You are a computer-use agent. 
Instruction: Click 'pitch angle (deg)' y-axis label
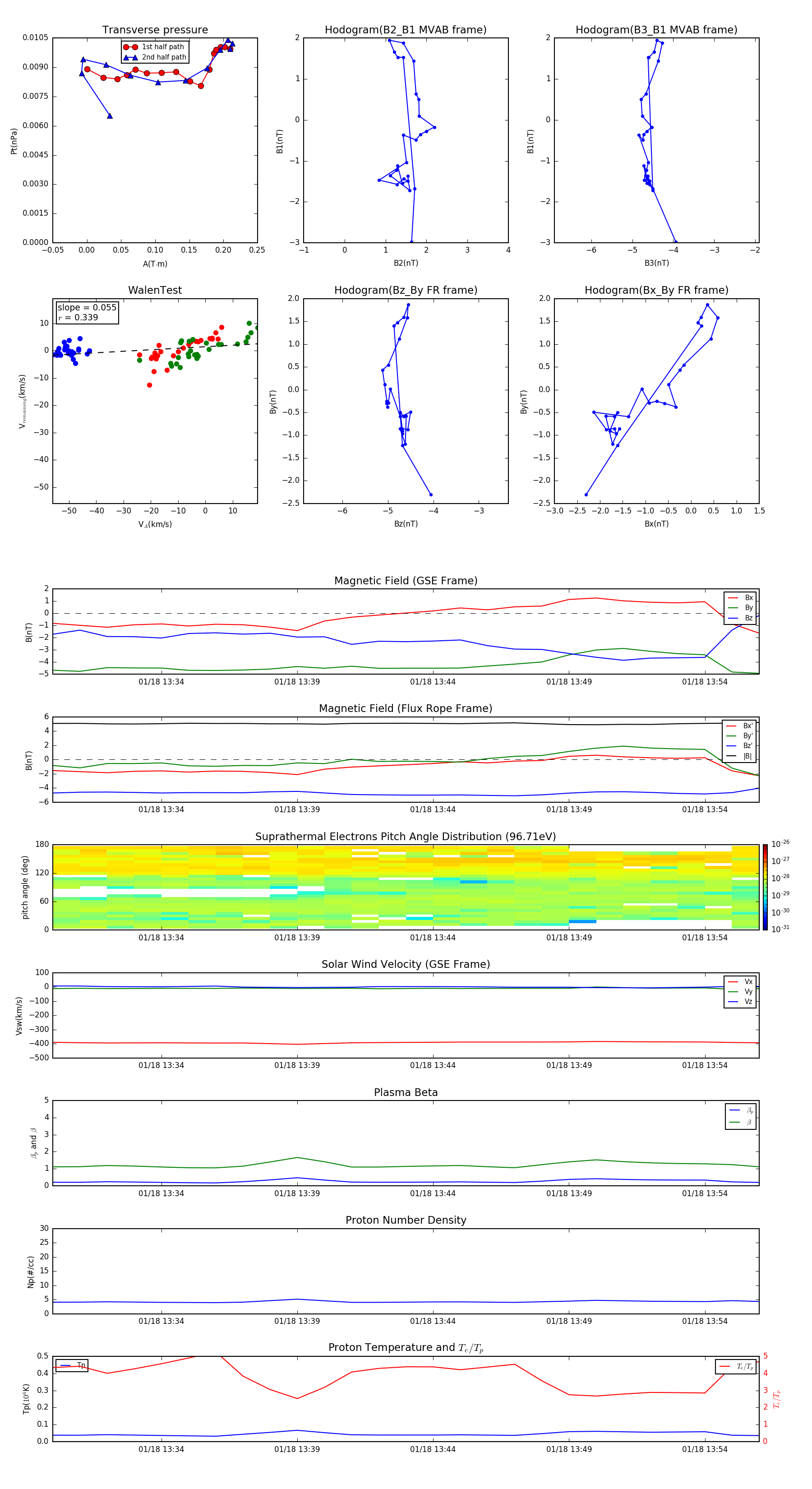tap(25, 887)
